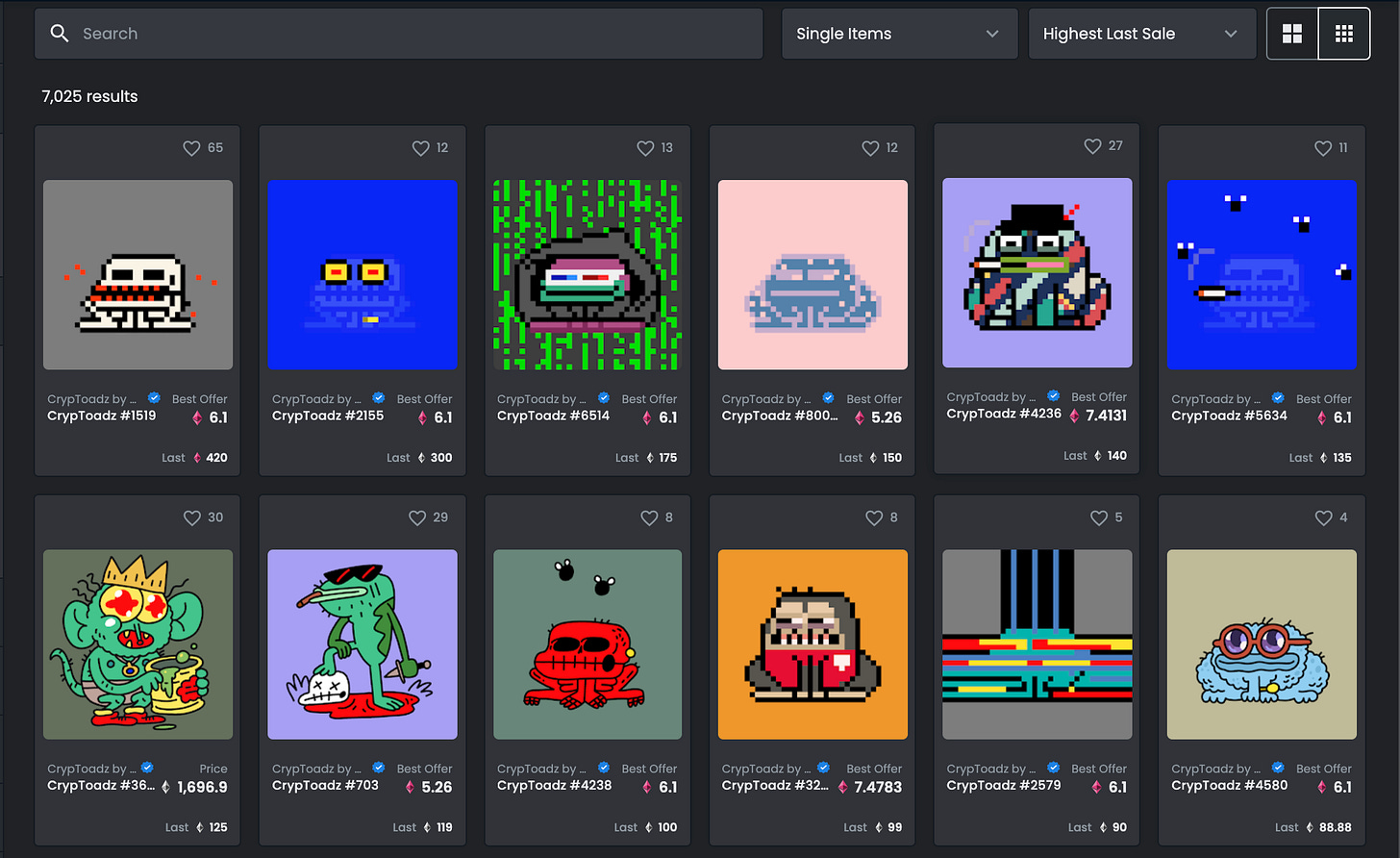The height and width of the screenshot is (858, 1400).
Task: Open the Single Items dropdown
Action: [899, 34]
